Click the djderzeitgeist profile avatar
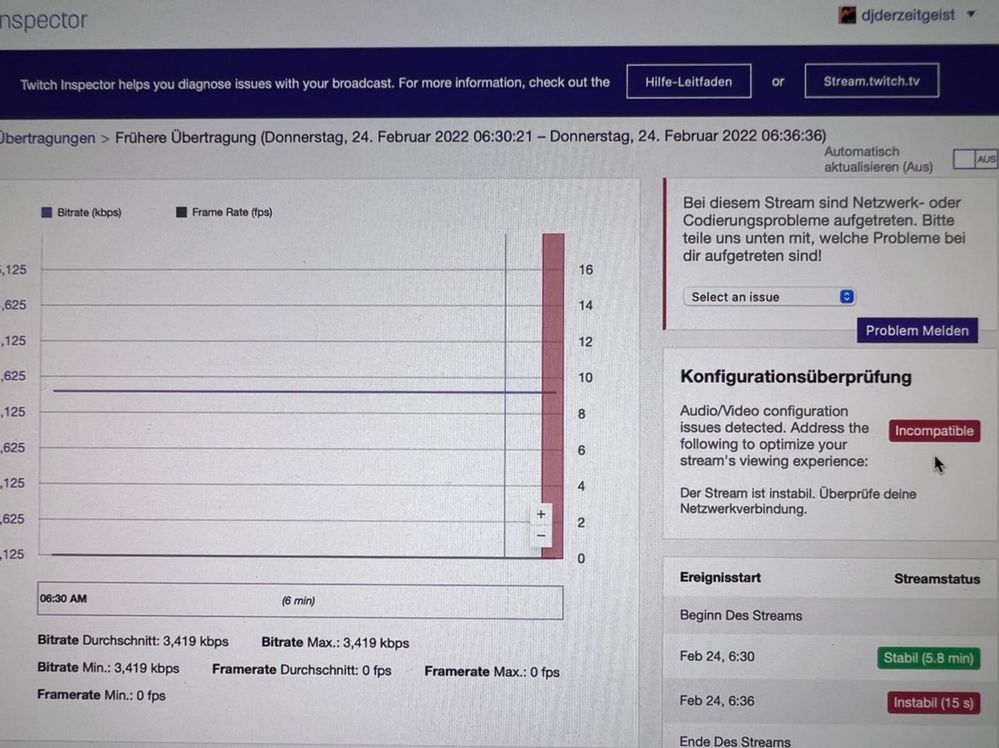999x748 pixels. pos(847,15)
